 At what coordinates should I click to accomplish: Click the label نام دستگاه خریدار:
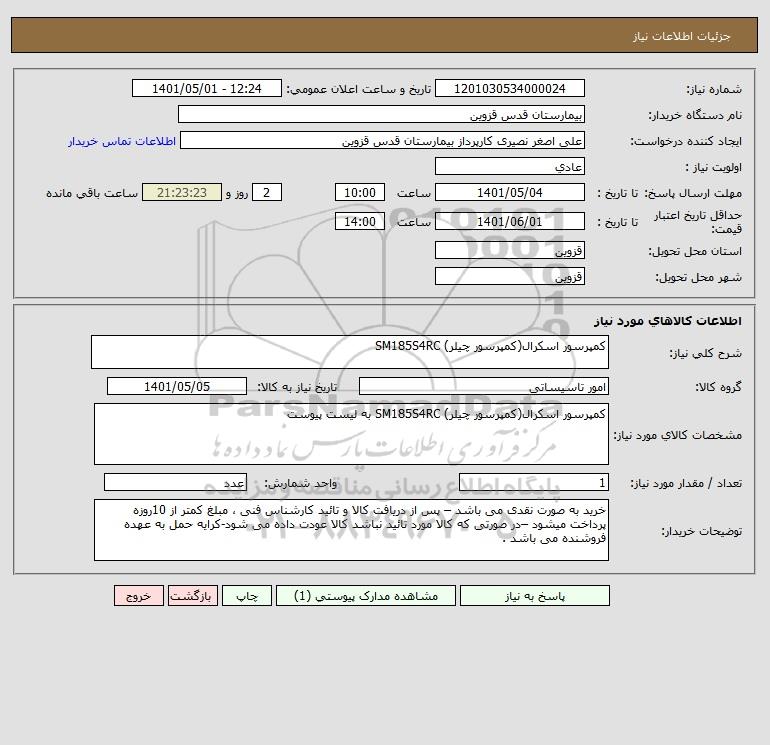(695, 115)
